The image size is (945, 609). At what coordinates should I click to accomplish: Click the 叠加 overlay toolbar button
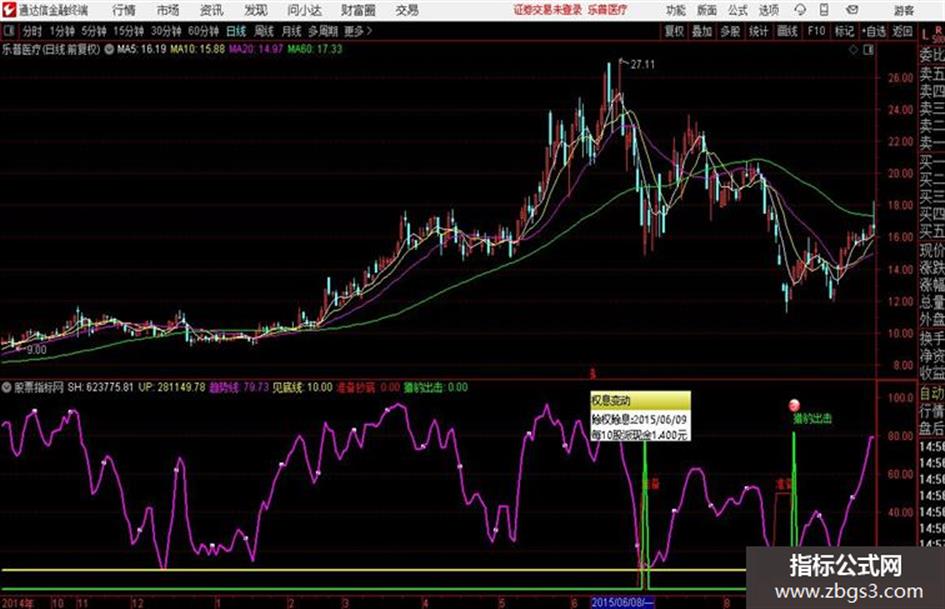pyautogui.click(x=702, y=31)
